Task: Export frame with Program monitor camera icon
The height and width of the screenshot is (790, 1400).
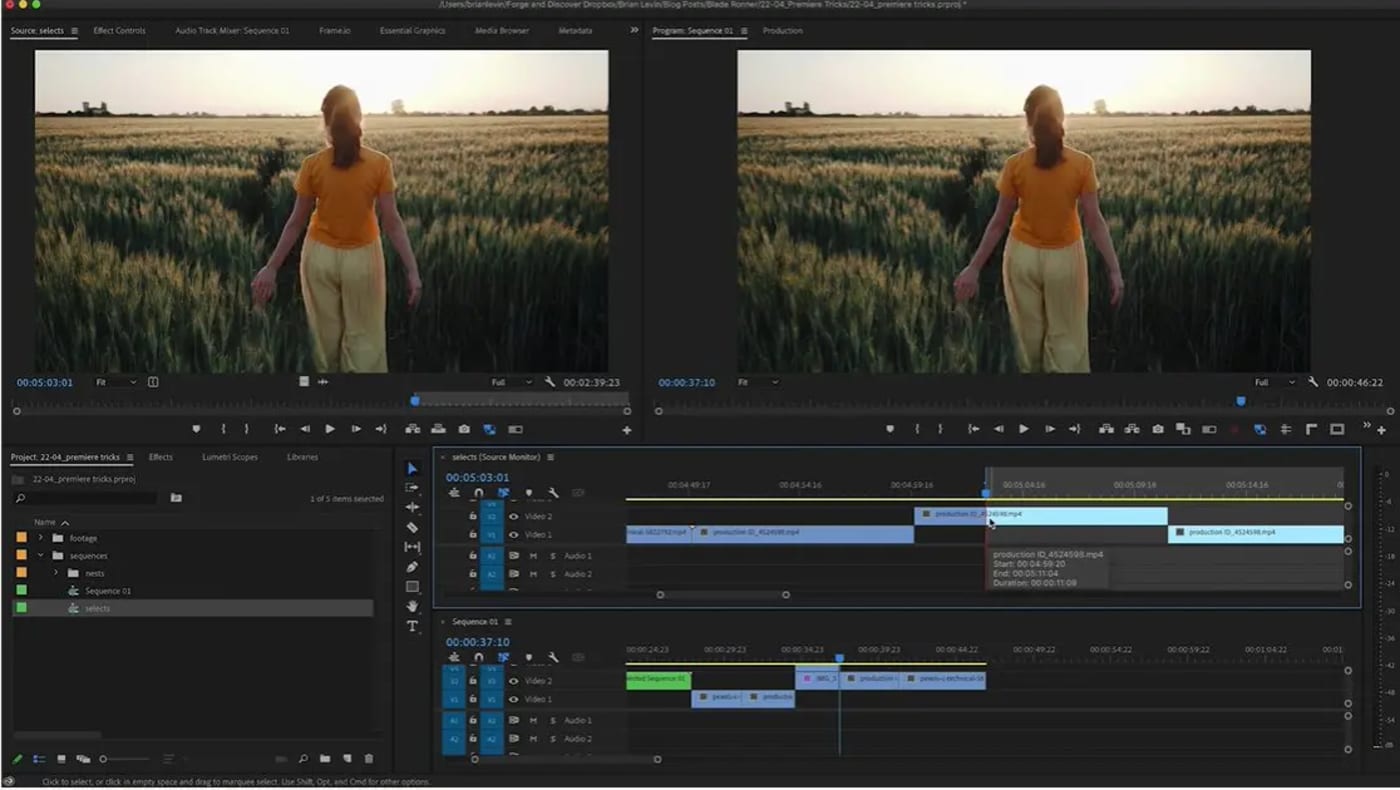Action: click(1157, 429)
